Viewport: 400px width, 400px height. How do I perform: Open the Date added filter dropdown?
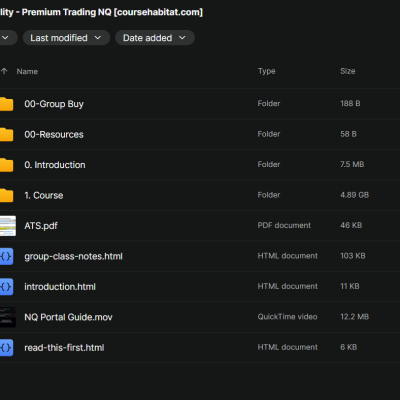tap(155, 38)
